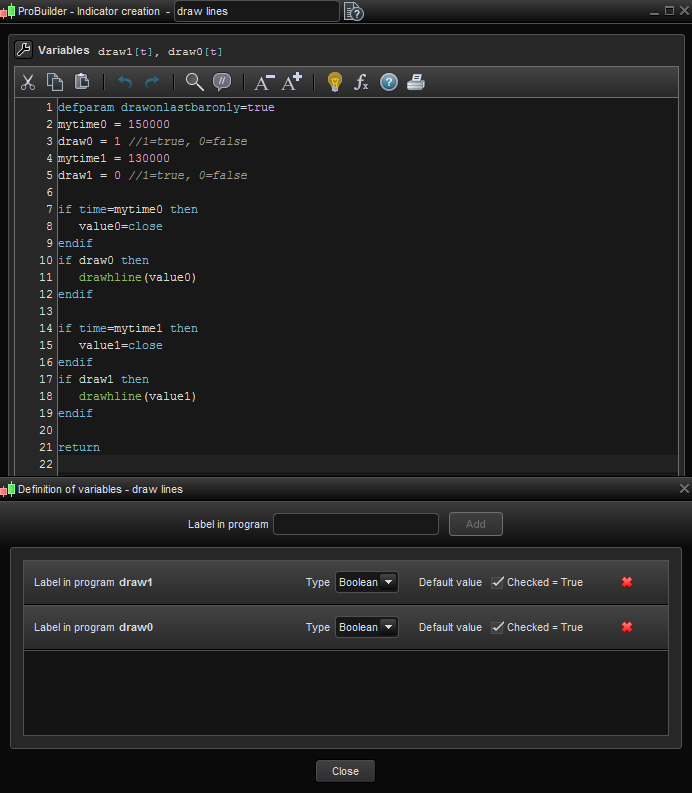Viewport: 692px width, 793px height.
Task: Remove the draw0 variable with red X
Action: 627,627
